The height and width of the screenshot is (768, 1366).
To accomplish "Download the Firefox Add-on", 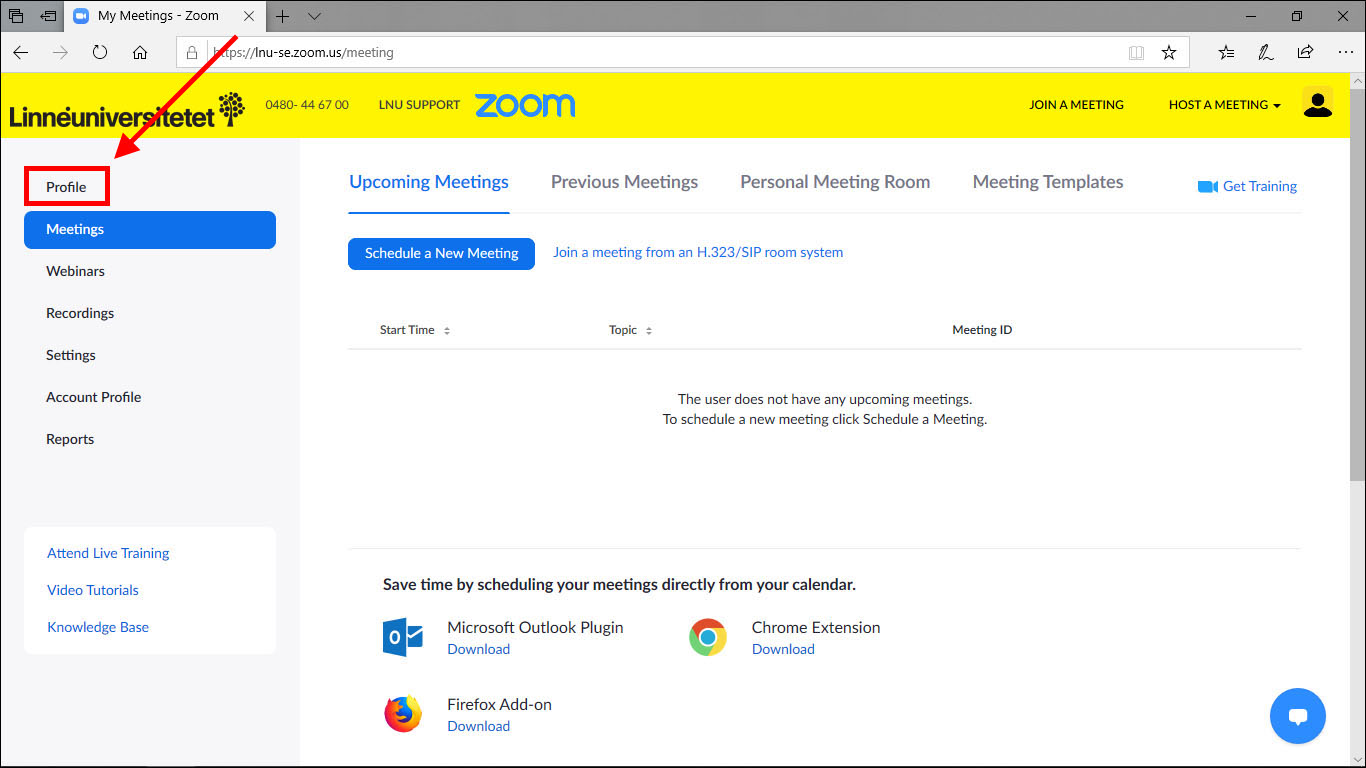I will point(479,726).
